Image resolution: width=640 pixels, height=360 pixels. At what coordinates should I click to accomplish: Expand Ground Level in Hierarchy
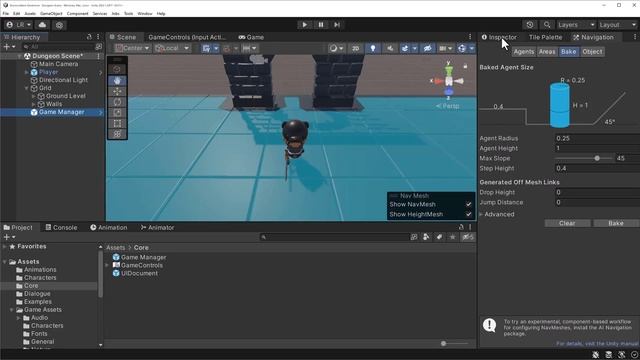[x=34, y=96]
